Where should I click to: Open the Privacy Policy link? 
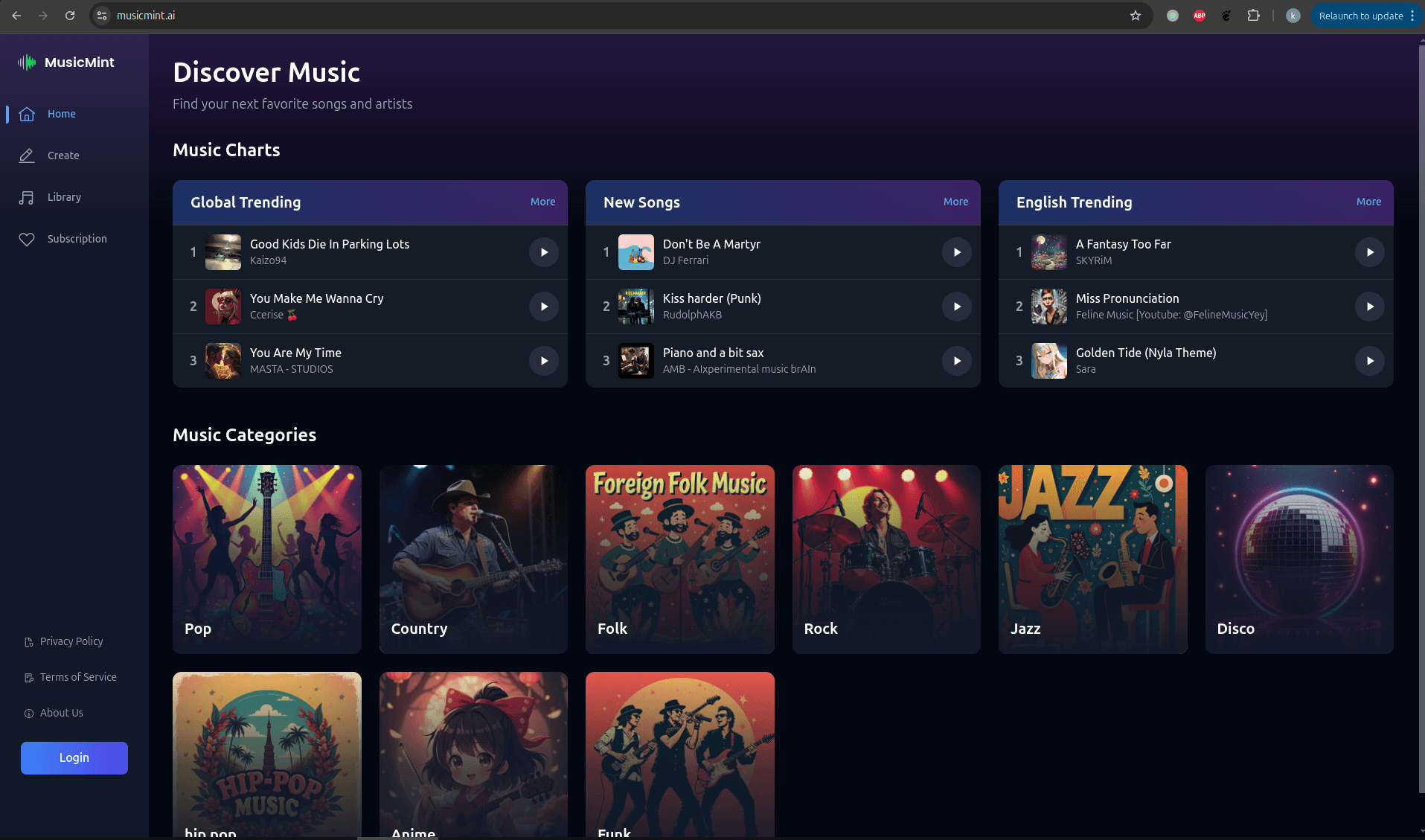click(x=71, y=641)
